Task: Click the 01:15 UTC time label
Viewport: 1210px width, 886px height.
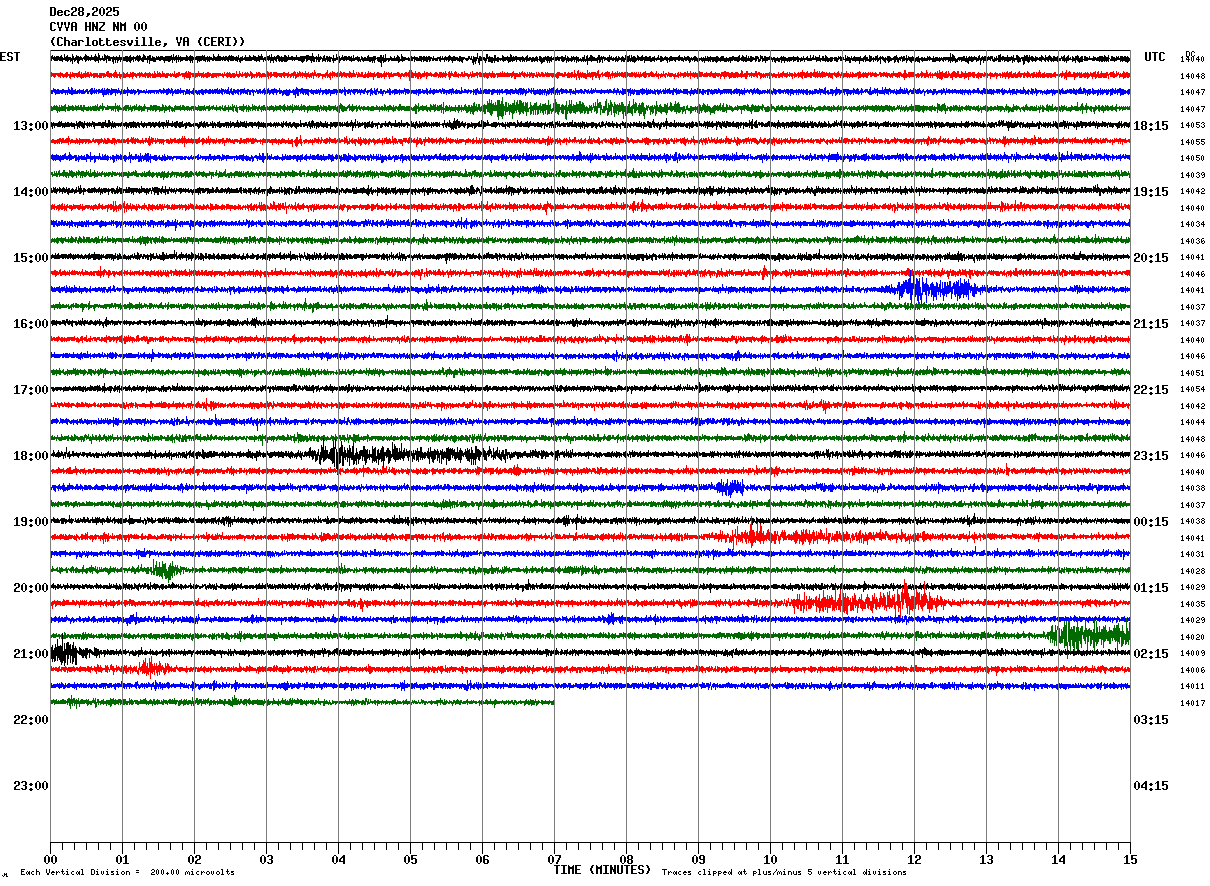Action: [x=1150, y=588]
